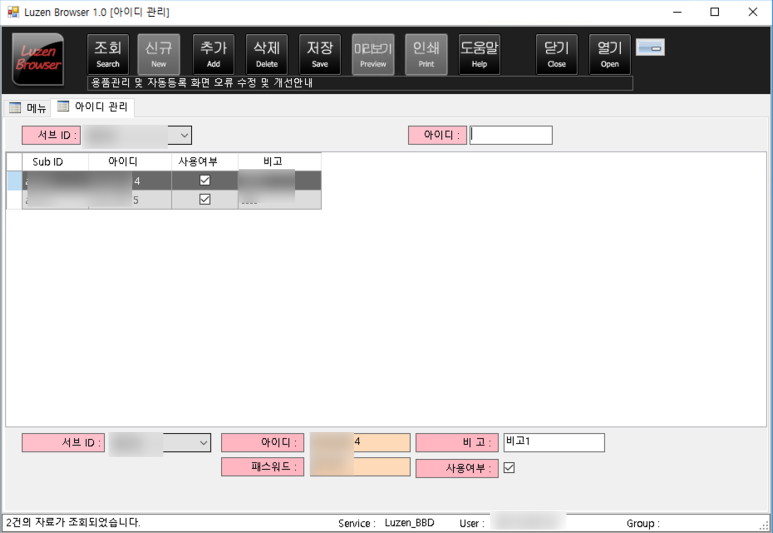
Task: Click the 인쇄 Print toolbar button
Action: coord(426,54)
